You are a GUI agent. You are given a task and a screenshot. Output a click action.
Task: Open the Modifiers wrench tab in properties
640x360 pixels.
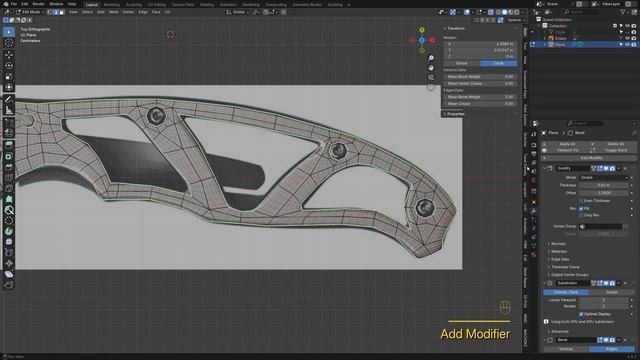click(x=533, y=211)
